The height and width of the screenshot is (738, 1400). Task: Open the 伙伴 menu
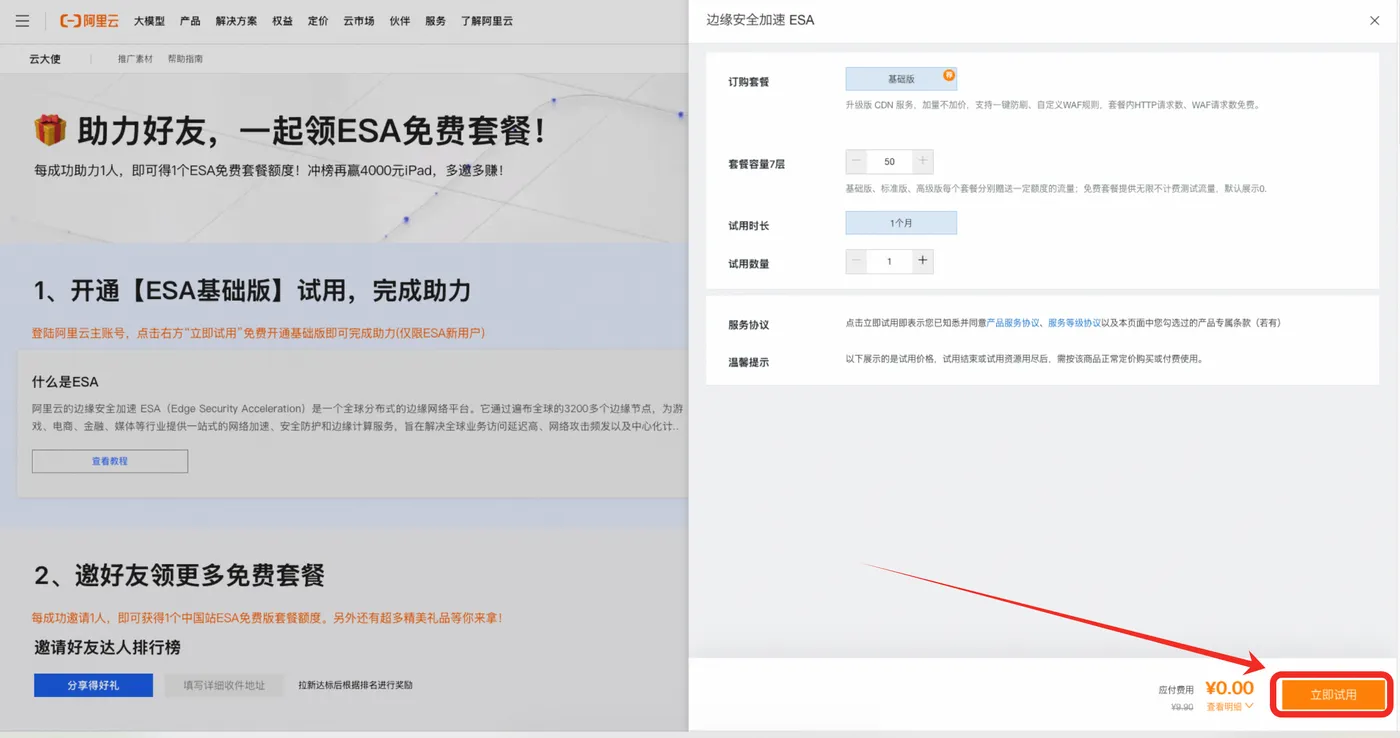[x=400, y=21]
